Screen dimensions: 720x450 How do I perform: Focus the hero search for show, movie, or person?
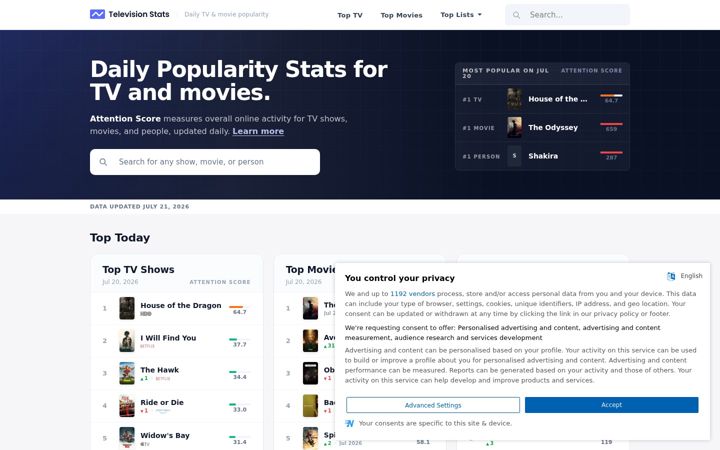[x=205, y=162]
